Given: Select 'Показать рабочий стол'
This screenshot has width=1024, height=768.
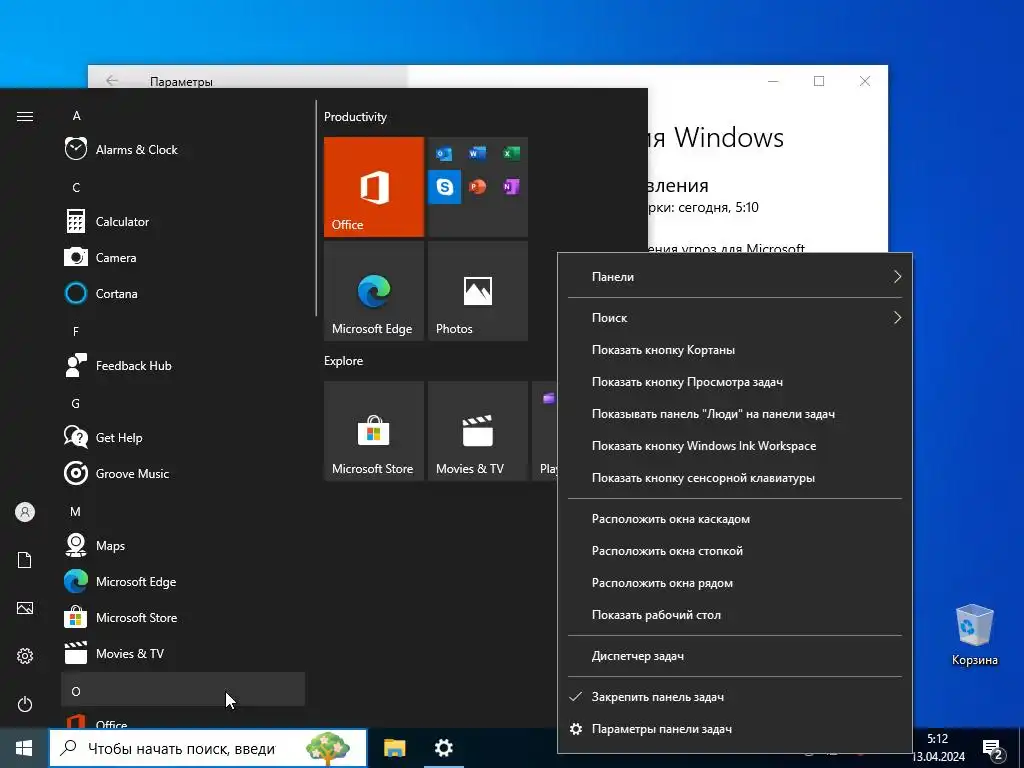Looking at the screenshot, I should pos(735,615).
